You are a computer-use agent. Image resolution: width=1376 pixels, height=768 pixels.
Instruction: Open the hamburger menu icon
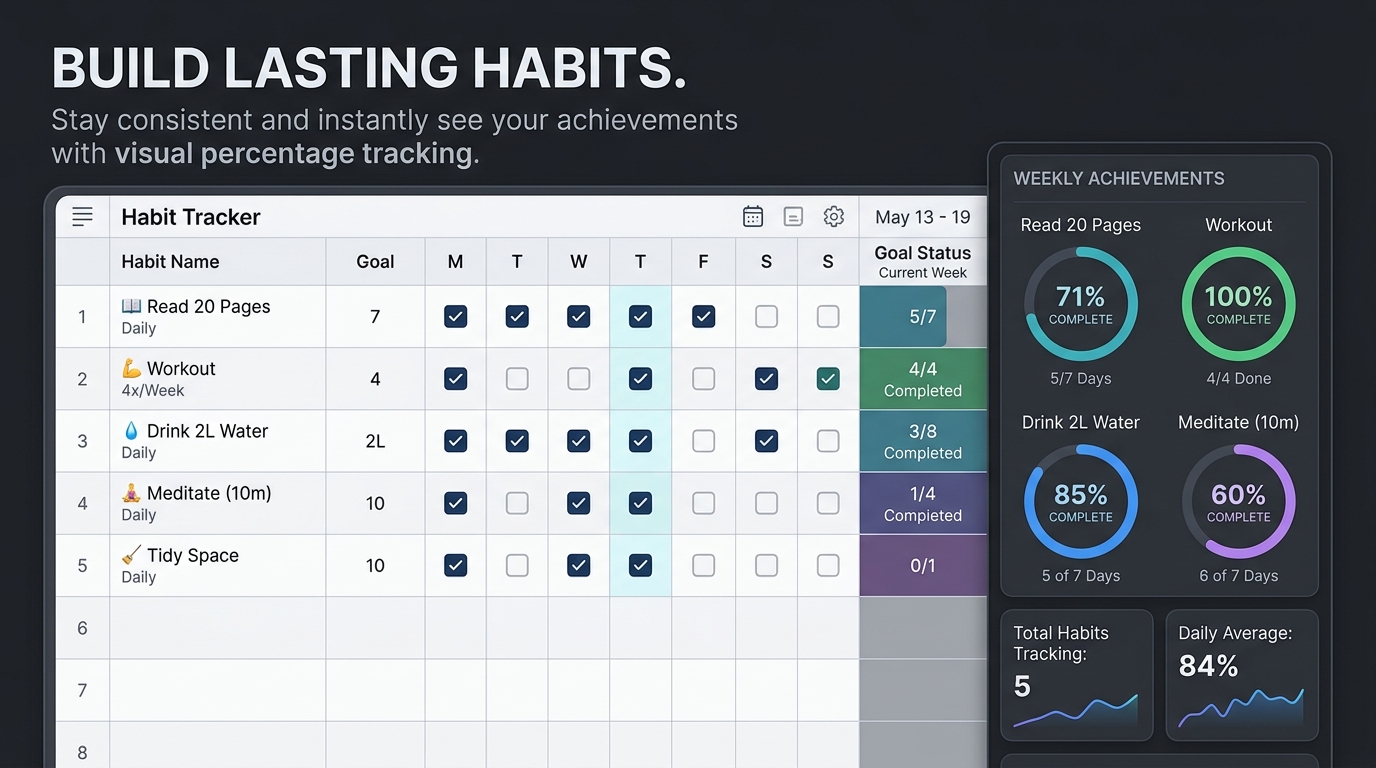pos(82,217)
